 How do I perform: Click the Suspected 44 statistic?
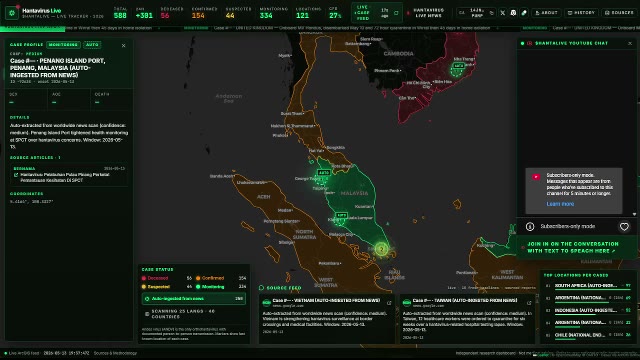pyautogui.click(x=238, y=13)
